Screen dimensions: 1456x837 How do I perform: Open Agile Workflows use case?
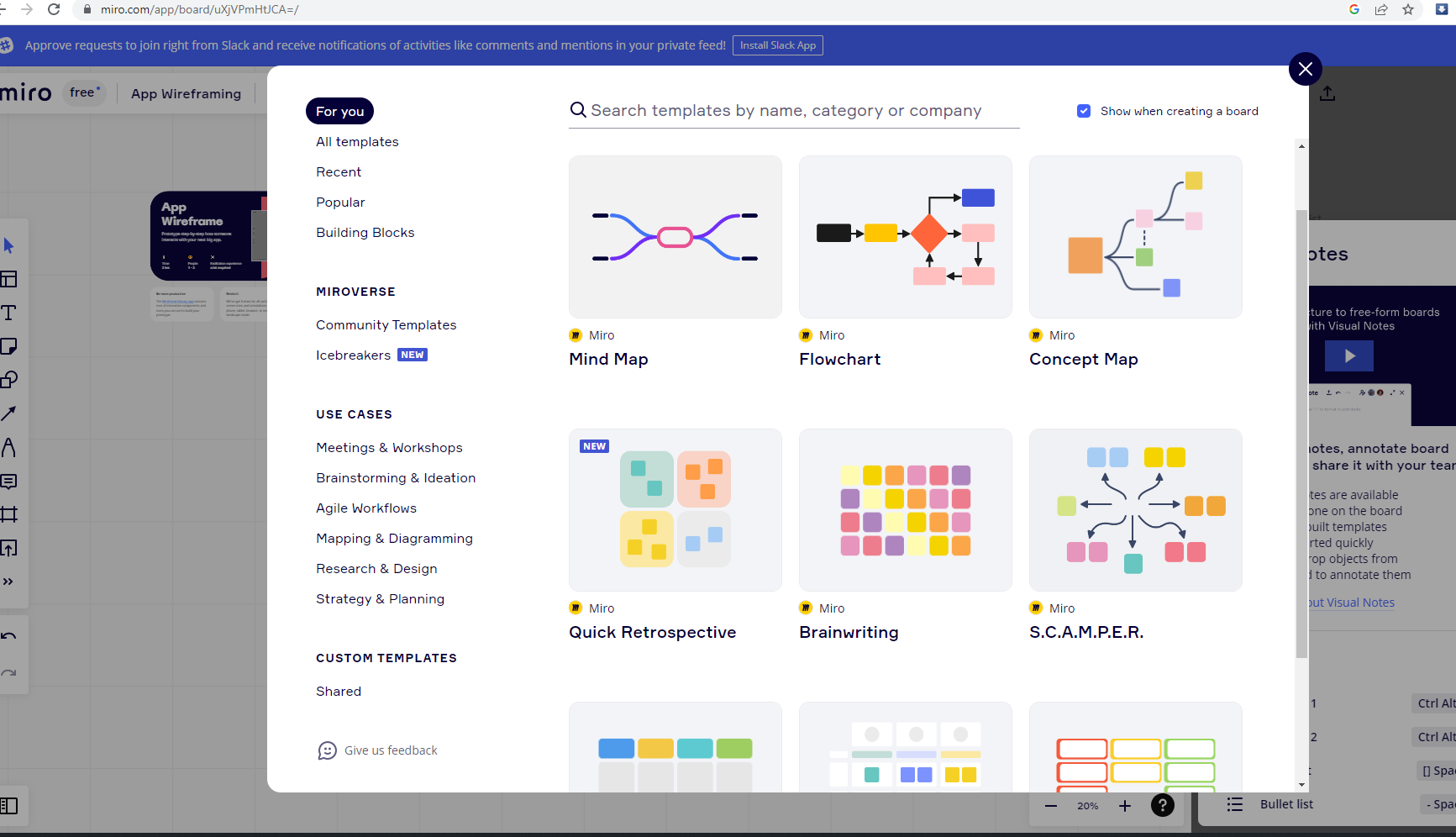click(366, 508)
